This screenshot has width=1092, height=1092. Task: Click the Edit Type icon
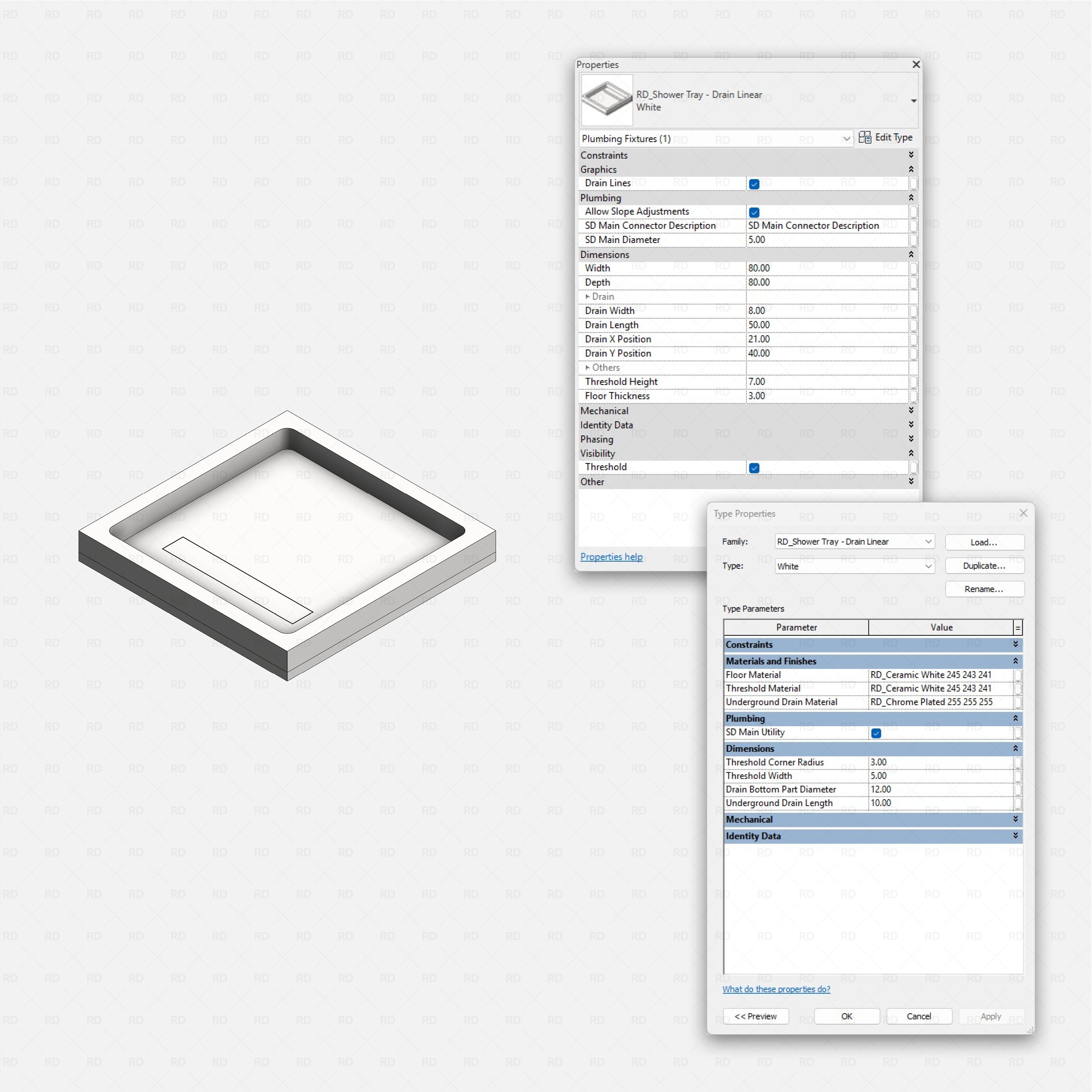click(864, 137)
